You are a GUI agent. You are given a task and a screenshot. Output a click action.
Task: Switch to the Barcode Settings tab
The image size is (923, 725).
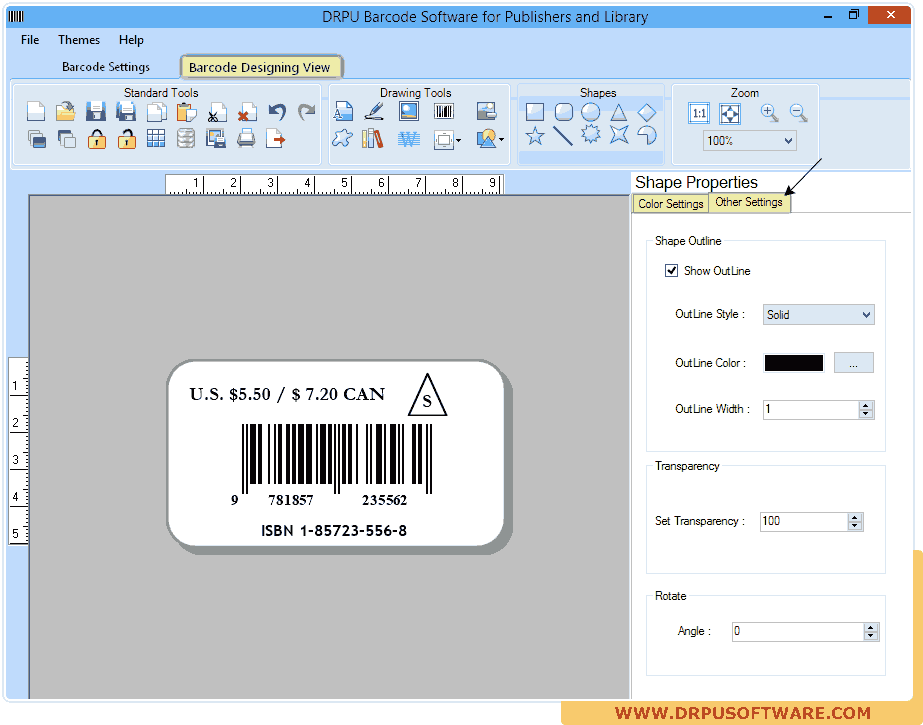(106, 66)
